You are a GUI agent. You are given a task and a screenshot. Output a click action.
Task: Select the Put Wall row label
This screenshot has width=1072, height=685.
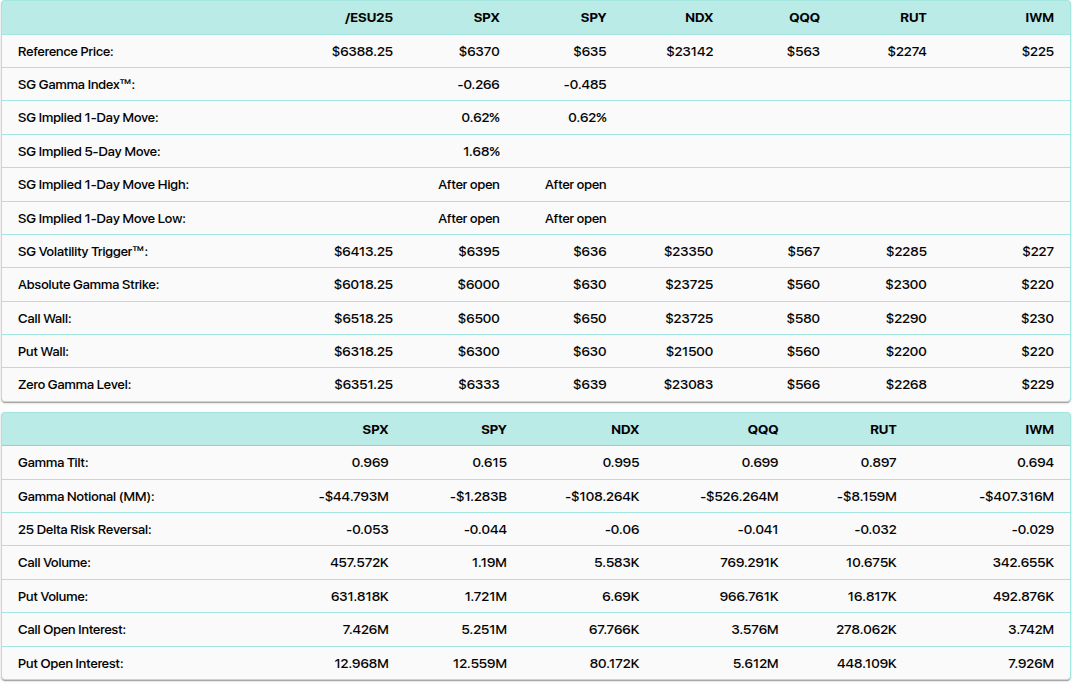pyautogui.click(x=43, y=351)
